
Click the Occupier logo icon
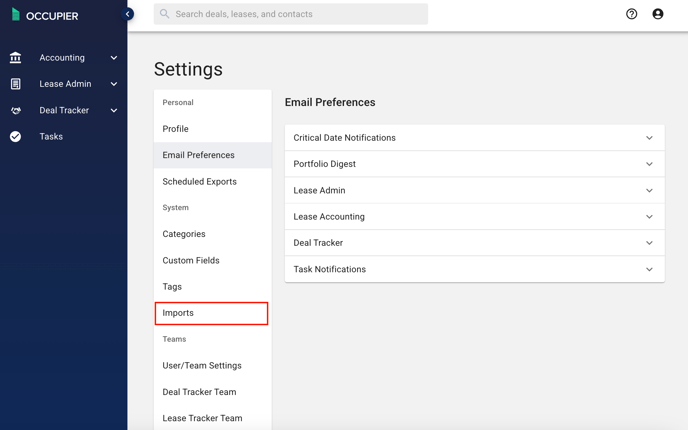[x=16, y=14]
